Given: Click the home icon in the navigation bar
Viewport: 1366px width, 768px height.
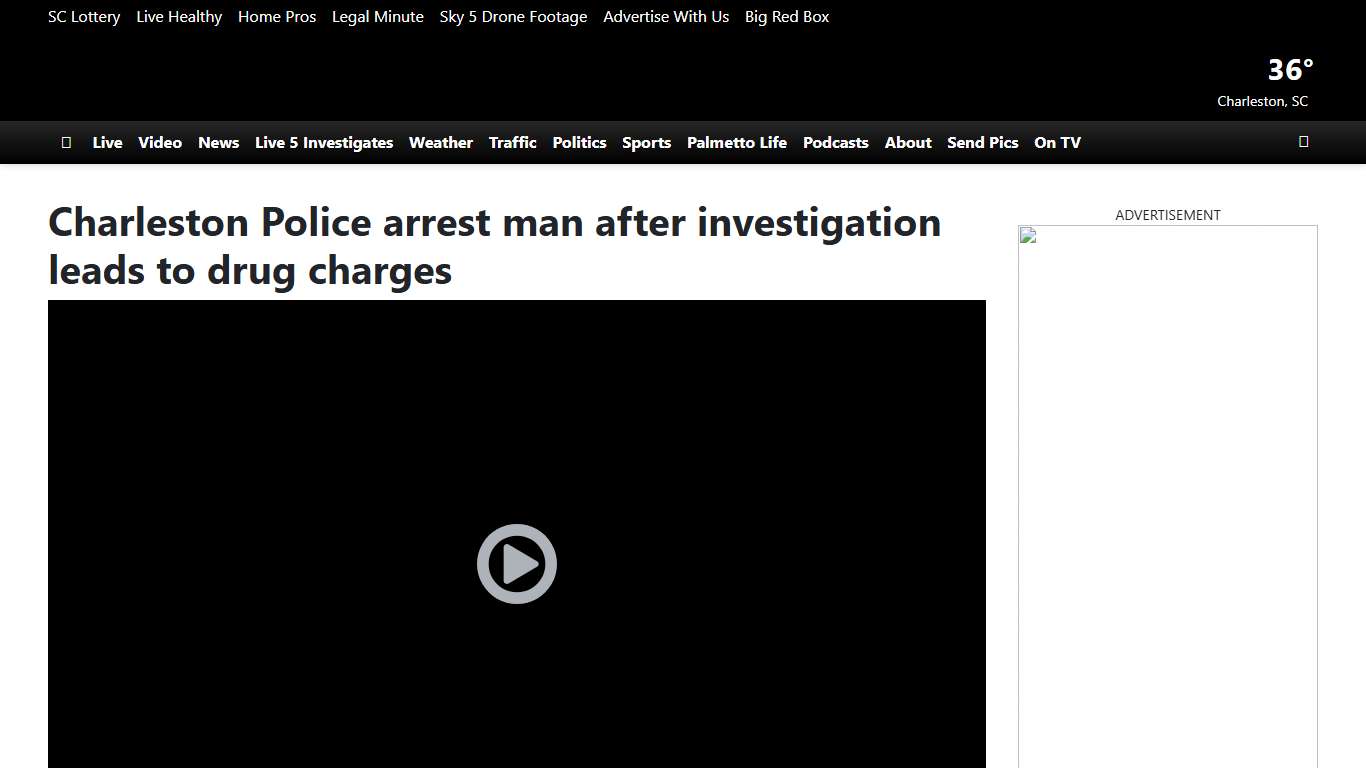Looking at the screenshot, I should click(66, 142).
